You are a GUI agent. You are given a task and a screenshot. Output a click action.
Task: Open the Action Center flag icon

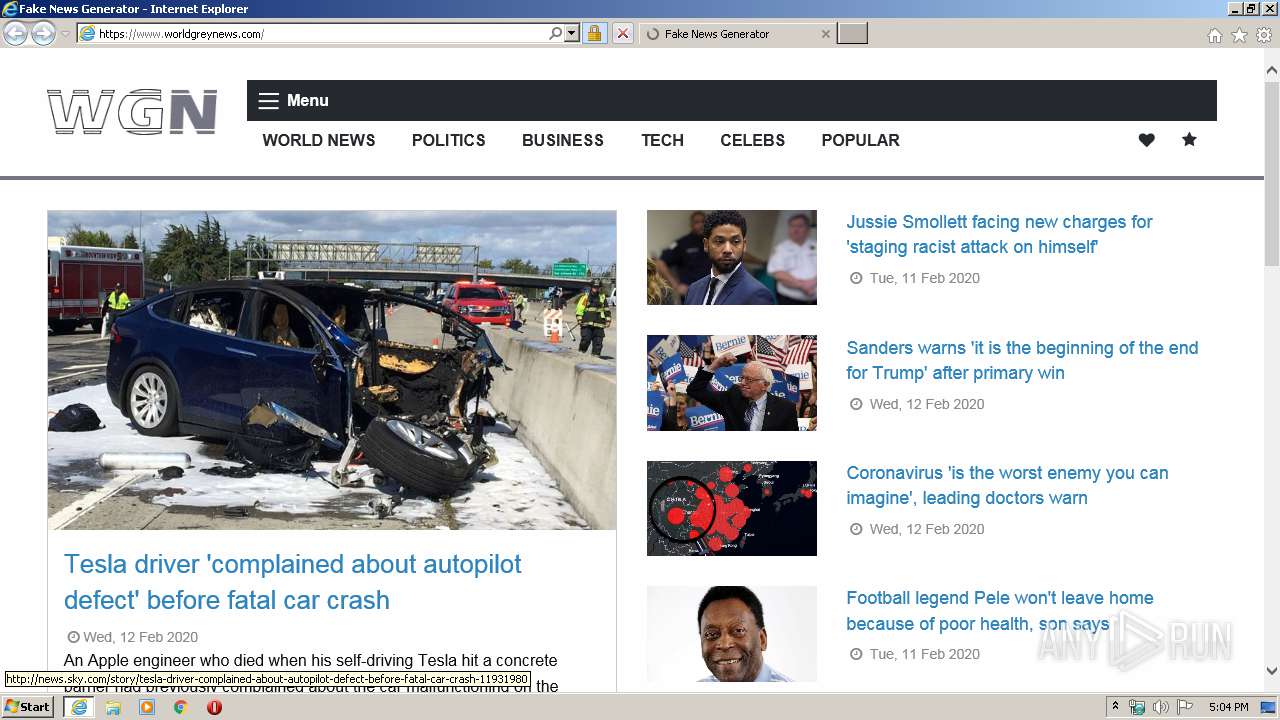1185,707
